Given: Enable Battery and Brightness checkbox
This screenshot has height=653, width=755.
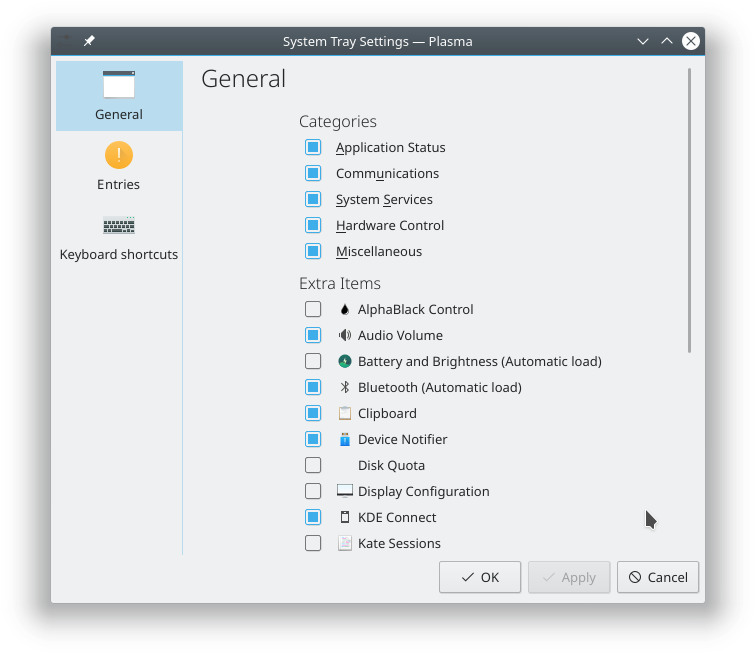Looking at the screenshot, I should pos(313,361).
